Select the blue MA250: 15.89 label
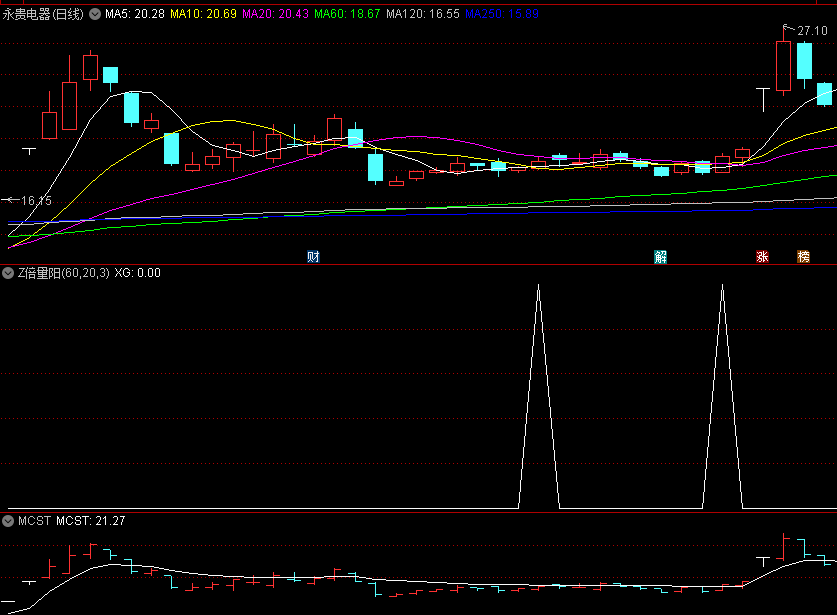The width and height of the screenshot is (837, 615). pyautogui.click(x=502, y=14)
